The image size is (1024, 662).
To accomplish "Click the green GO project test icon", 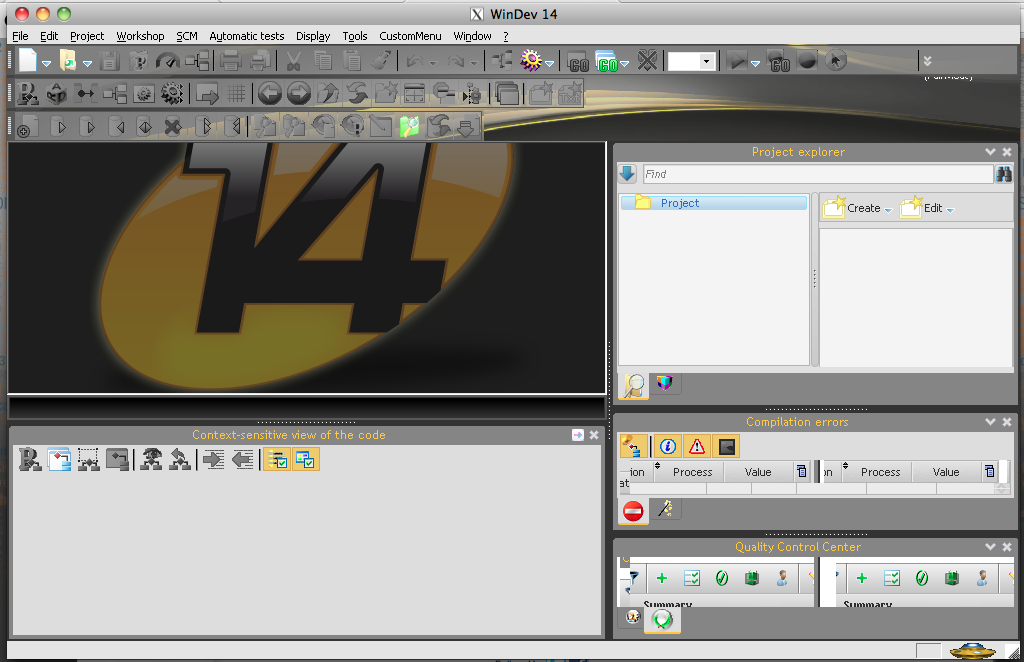I will (607, 61).
